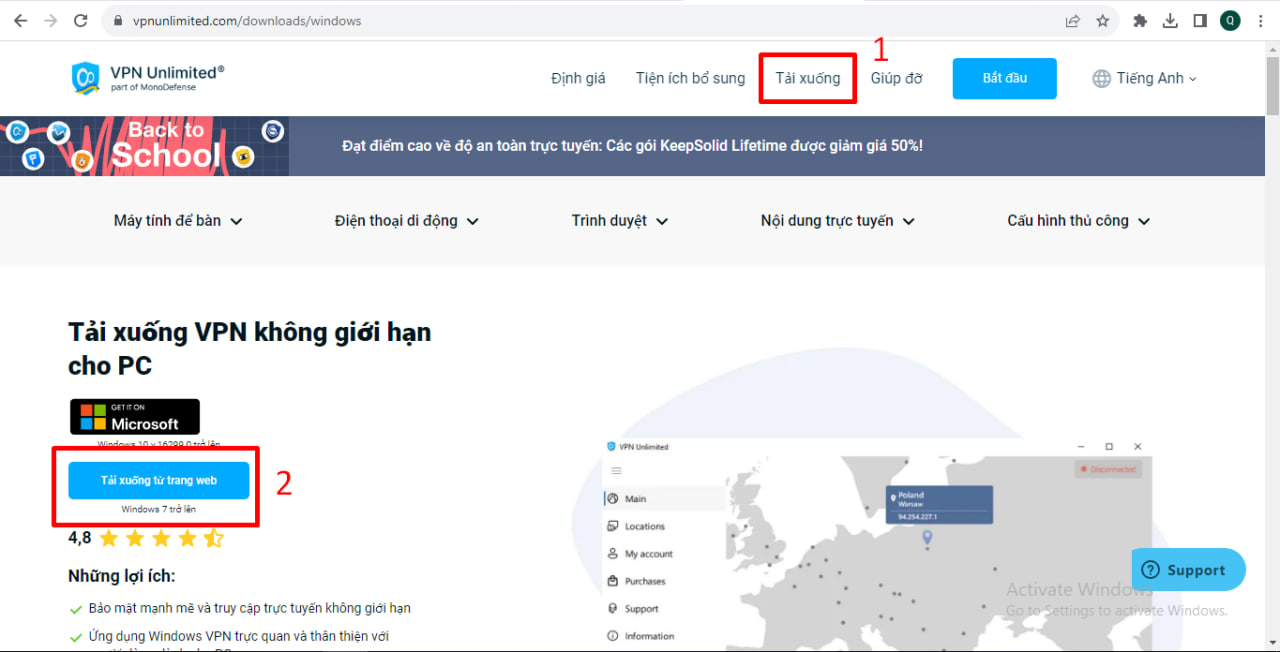
Task: Go back using the browser back arrow
Action: pyautogui.click(x=20, y=20)
